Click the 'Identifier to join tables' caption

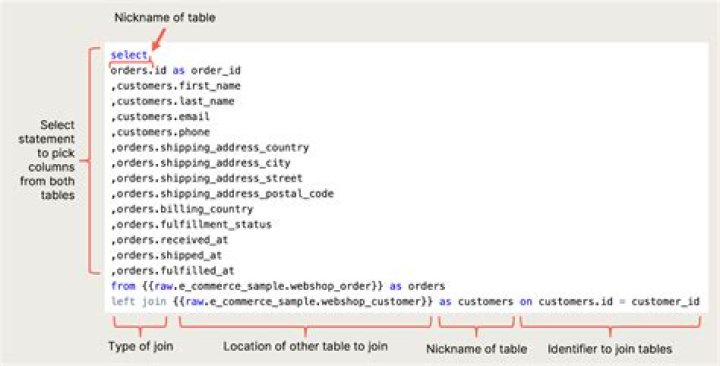click(x=610, y=349)
